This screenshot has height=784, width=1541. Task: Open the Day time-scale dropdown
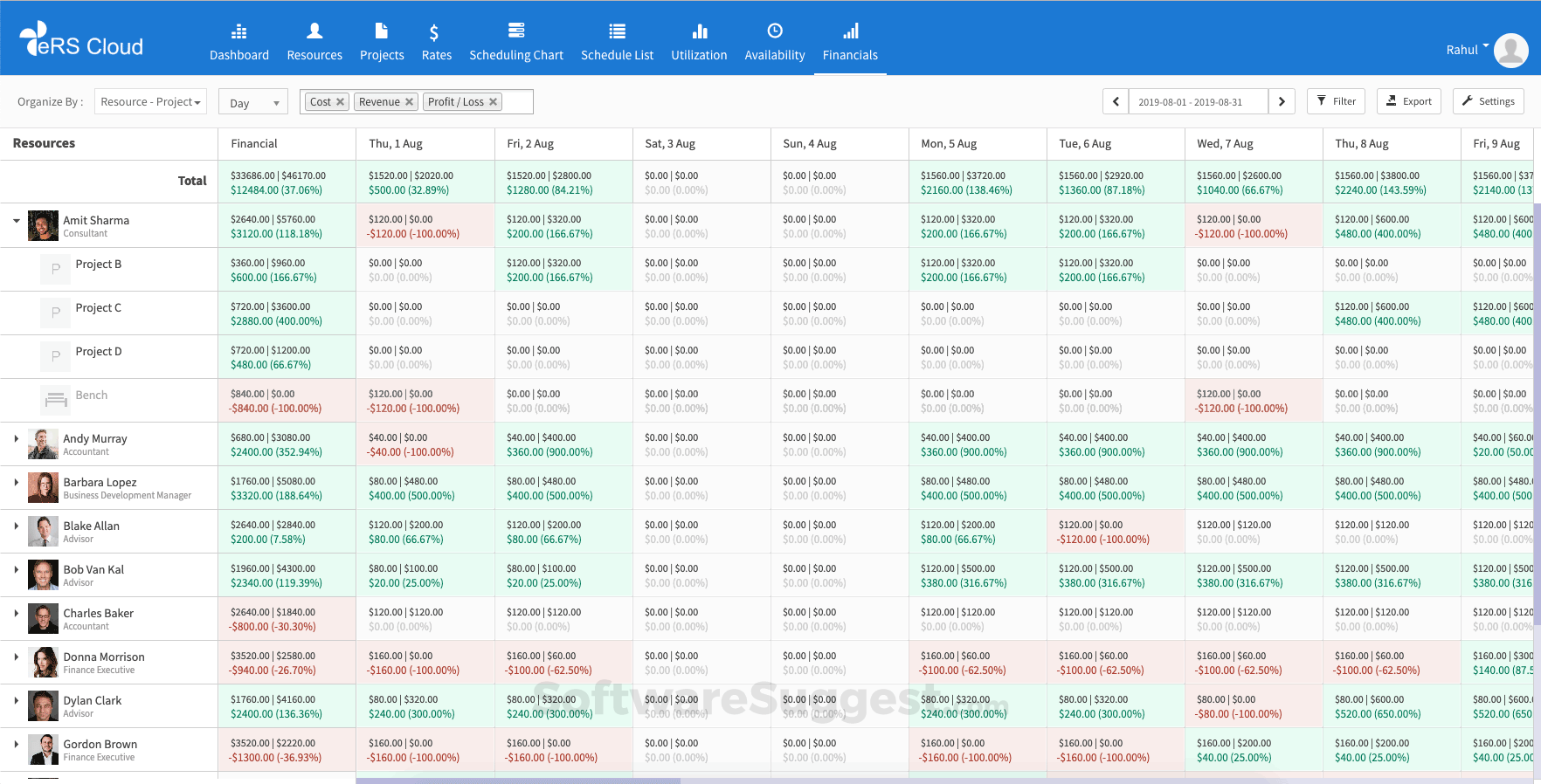click(x=253, y=103)
